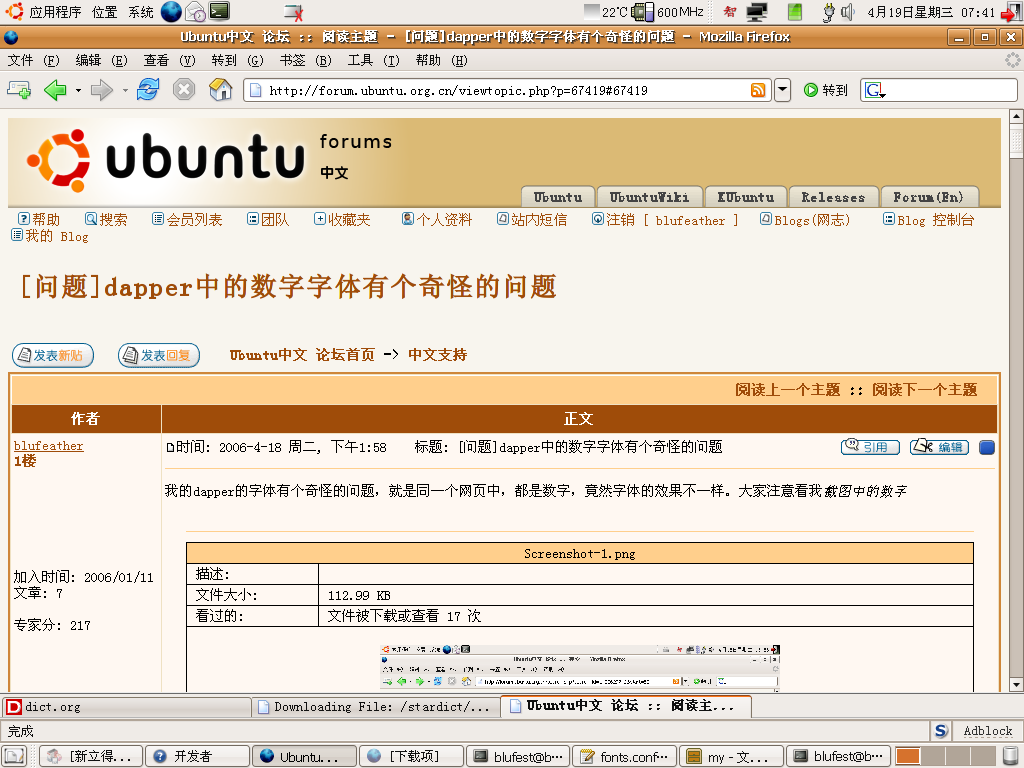Switch to the UbuntuWiki nav tab
The image size is (1024, 768).
(649, 197)
